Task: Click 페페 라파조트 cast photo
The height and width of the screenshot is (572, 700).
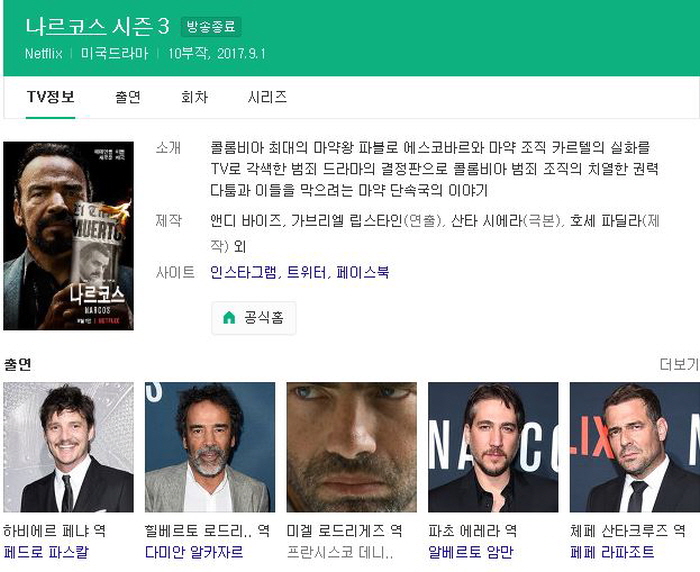Action: pos(634,447)
